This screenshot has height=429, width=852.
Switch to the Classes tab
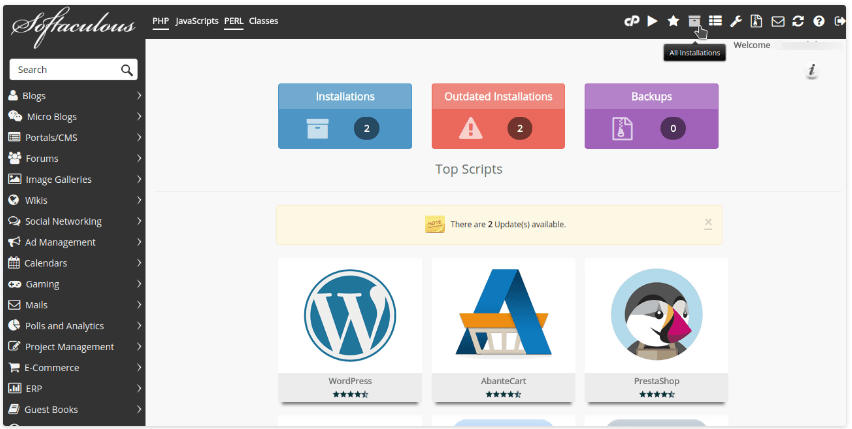click(x=264, y=21)
